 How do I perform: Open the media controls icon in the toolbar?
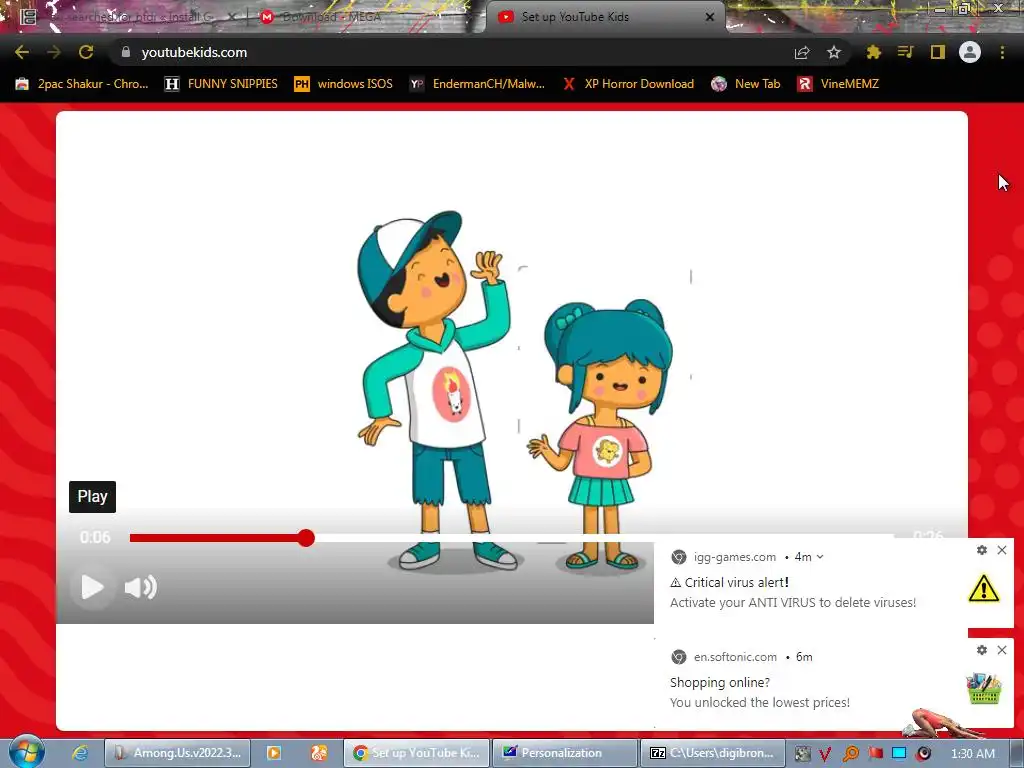click(x=905, y=52)
